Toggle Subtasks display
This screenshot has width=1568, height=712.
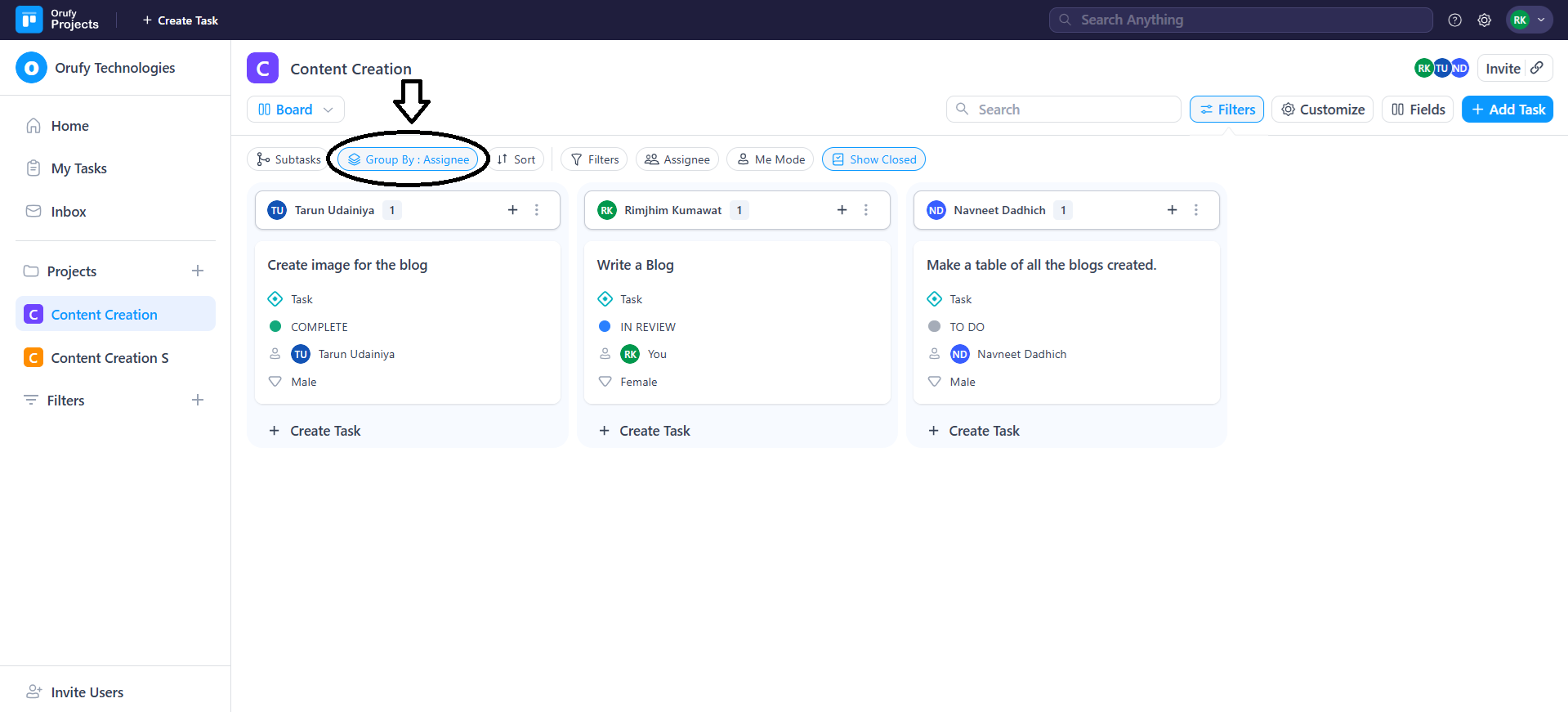(x=288, y=159)
